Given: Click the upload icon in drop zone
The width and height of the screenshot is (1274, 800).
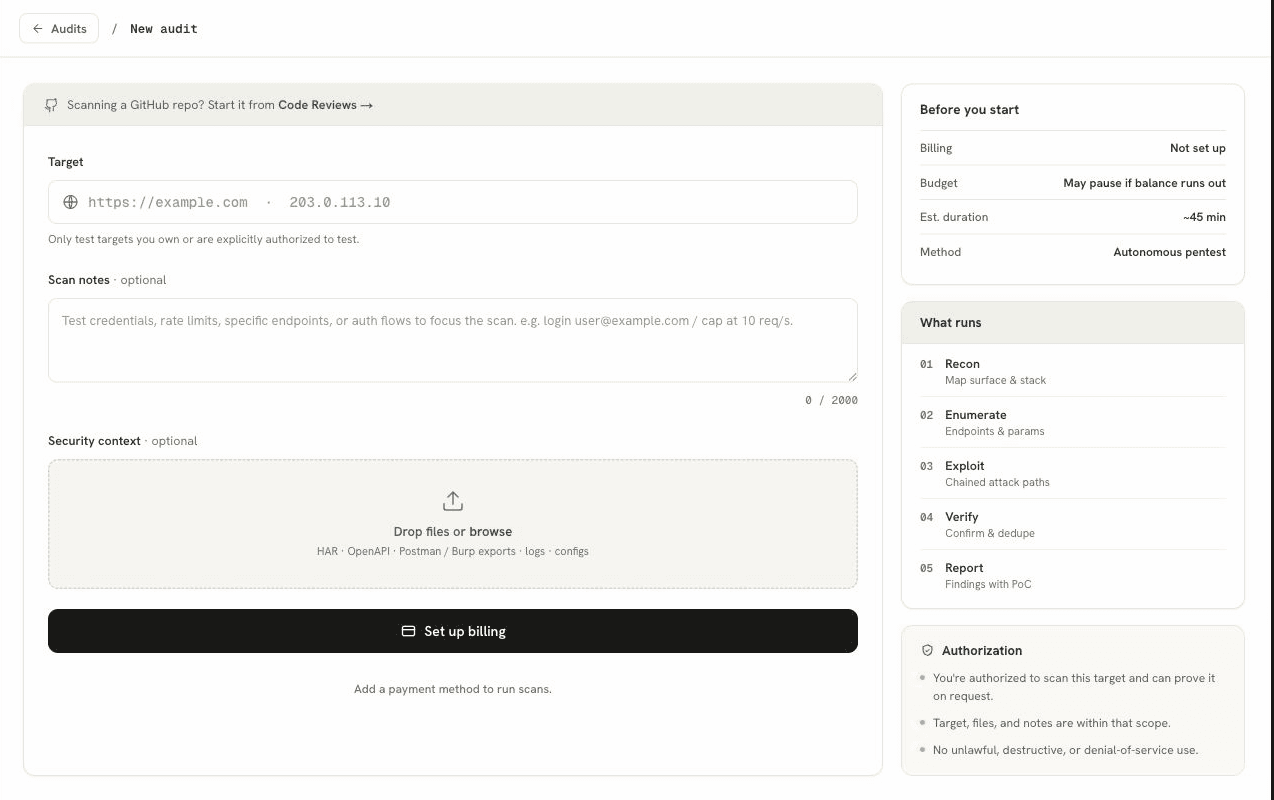Looking at the screenshot, I should 453,501.
